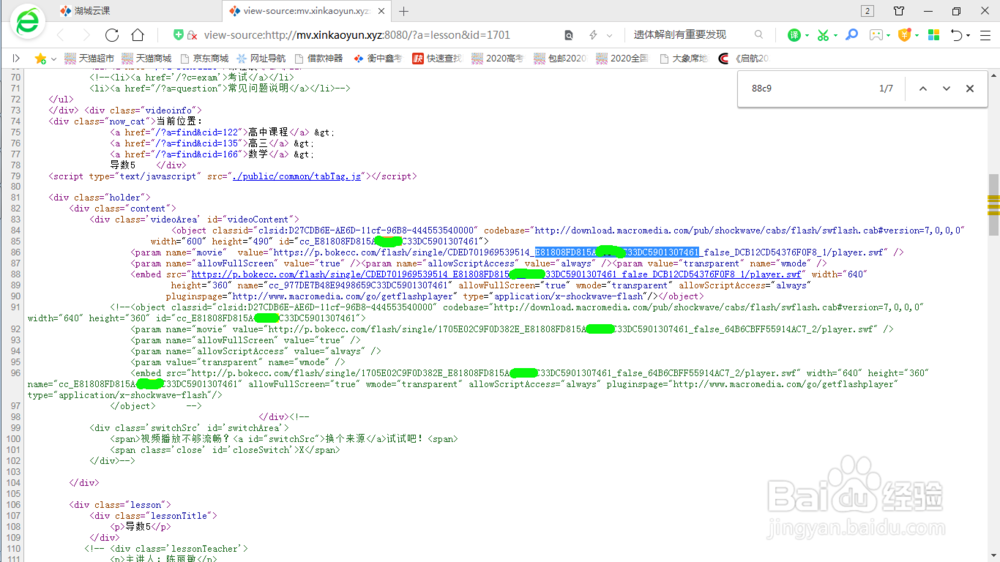The image size is (1000, 562).
Task: Jump to next find match
Action: (x=946, y=89)
